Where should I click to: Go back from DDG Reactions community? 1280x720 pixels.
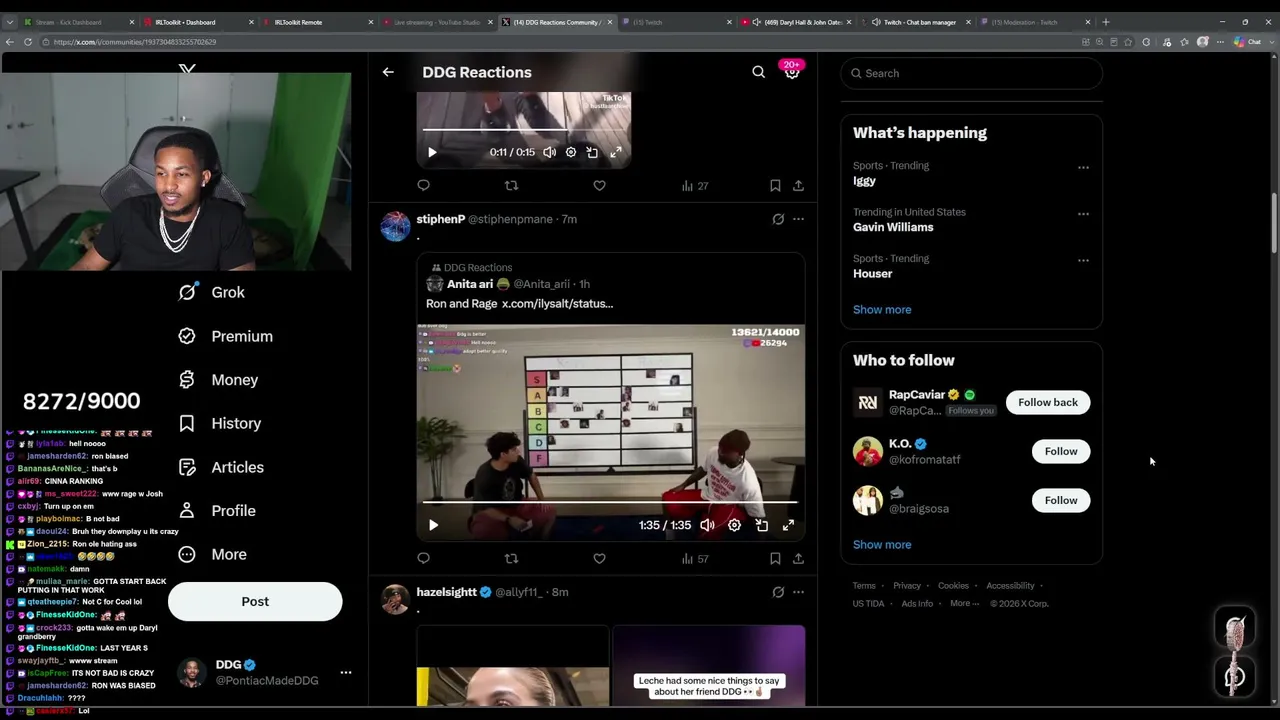tap(388, 72)
